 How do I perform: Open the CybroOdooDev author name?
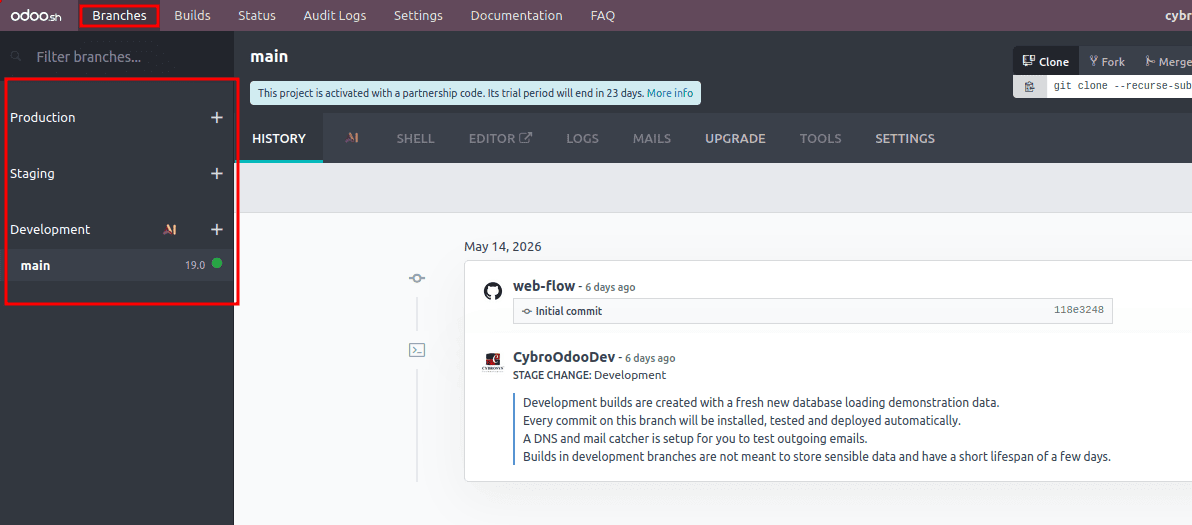click(564, 357)
